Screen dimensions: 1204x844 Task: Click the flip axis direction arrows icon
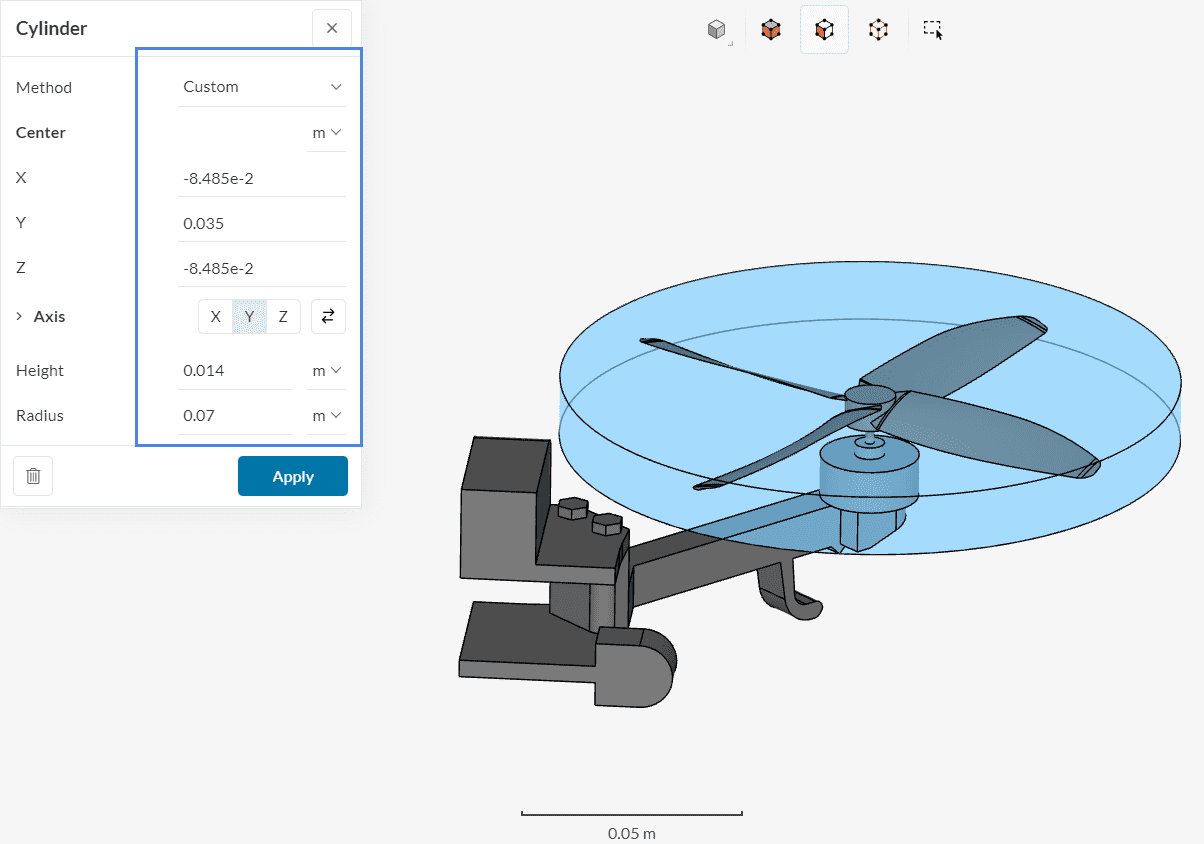[x=328, y=316]
